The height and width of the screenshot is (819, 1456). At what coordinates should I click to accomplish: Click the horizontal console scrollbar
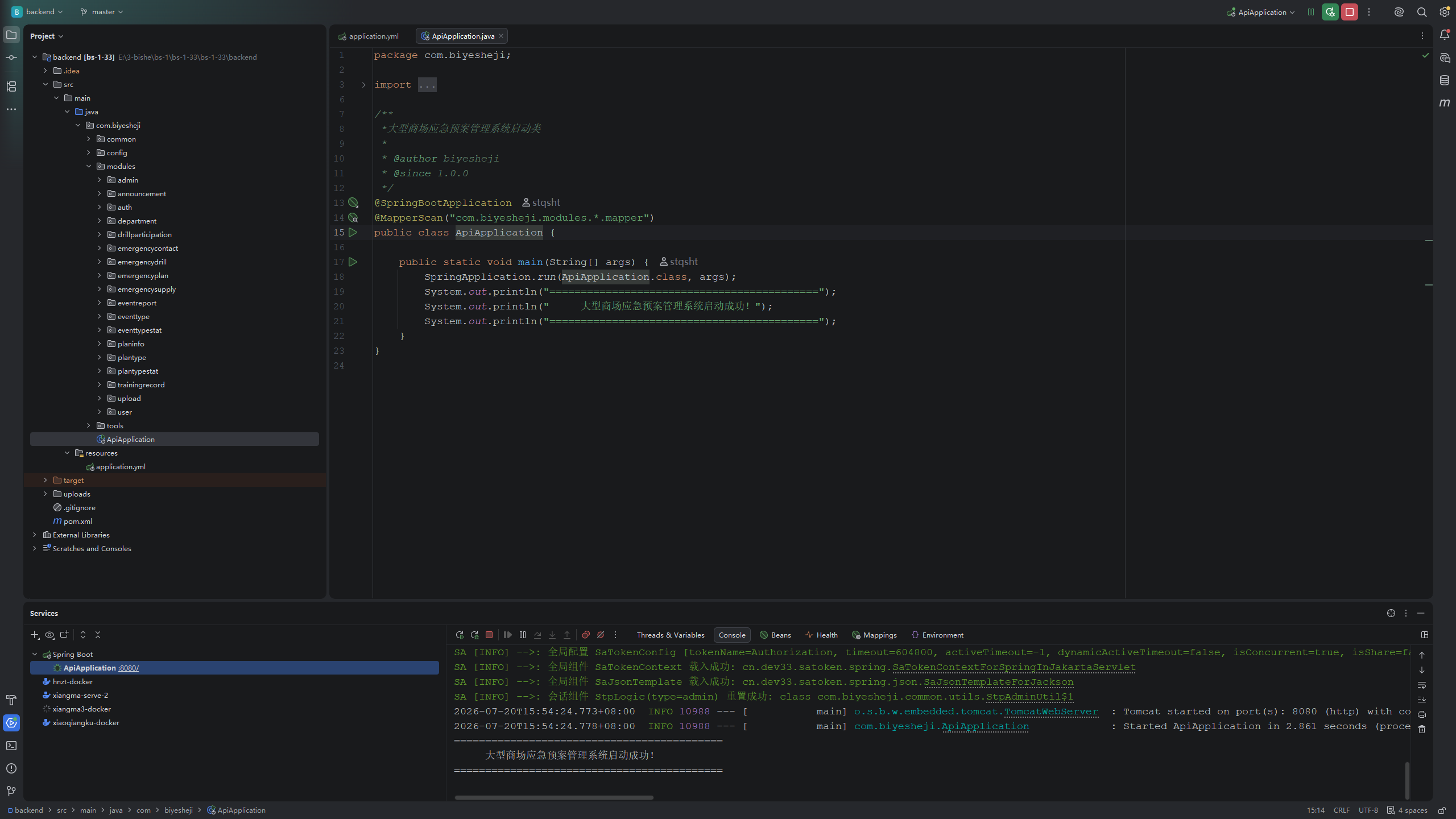coord(554,797)
